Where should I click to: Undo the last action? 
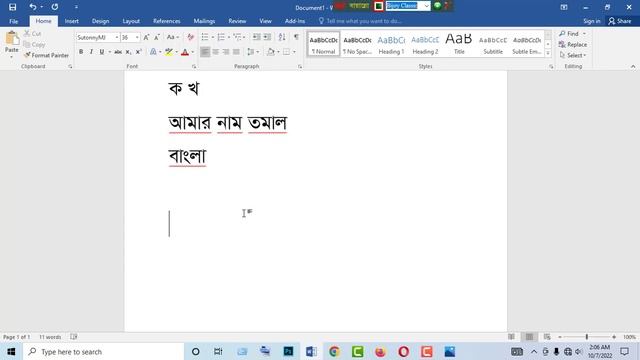[x=33, y=7]
